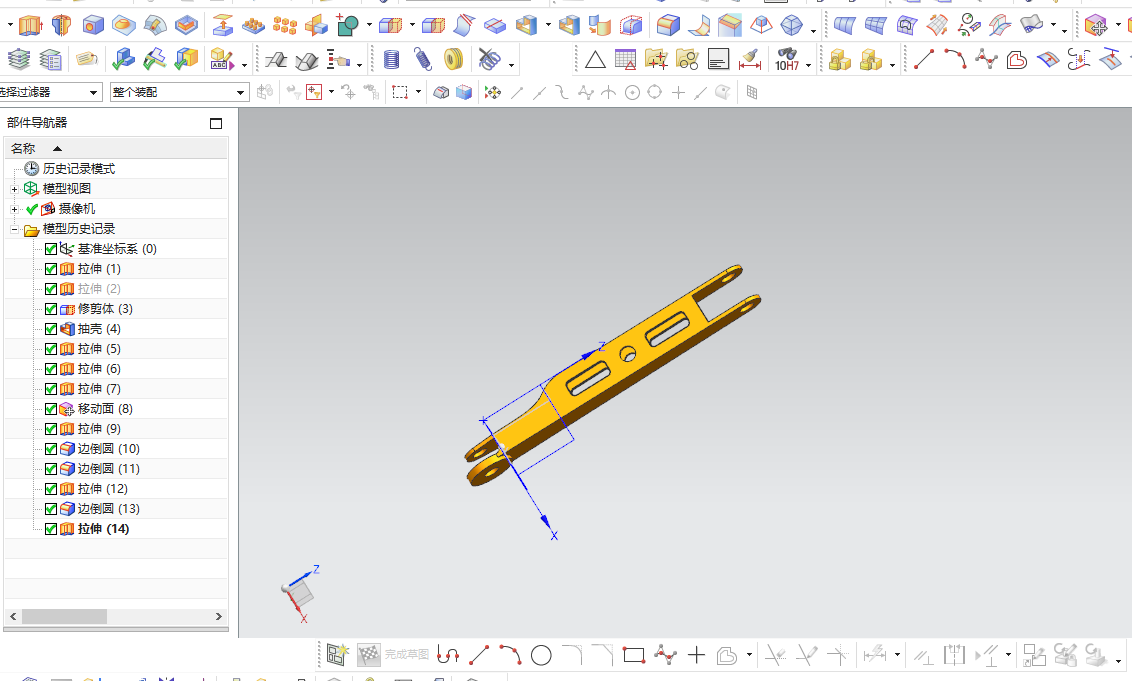The width and height of the screenshot is (1132, 681).
Task: Click the Pattern Feature icon with orange cubes
Action: [x=284, y=26]
